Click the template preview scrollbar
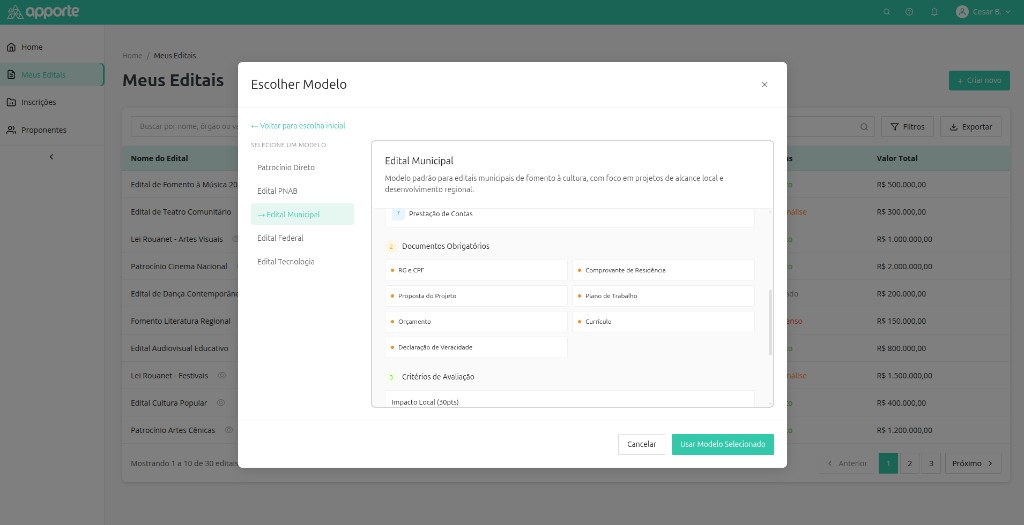 pos(771,323)
